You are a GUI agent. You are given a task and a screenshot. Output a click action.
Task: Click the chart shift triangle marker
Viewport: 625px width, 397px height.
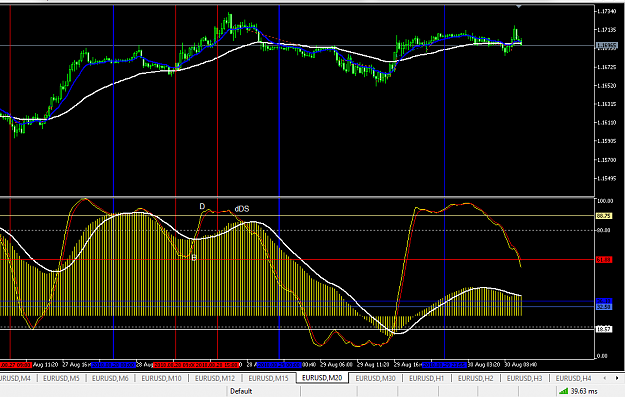pyautogui.click(x=519, y=7)
